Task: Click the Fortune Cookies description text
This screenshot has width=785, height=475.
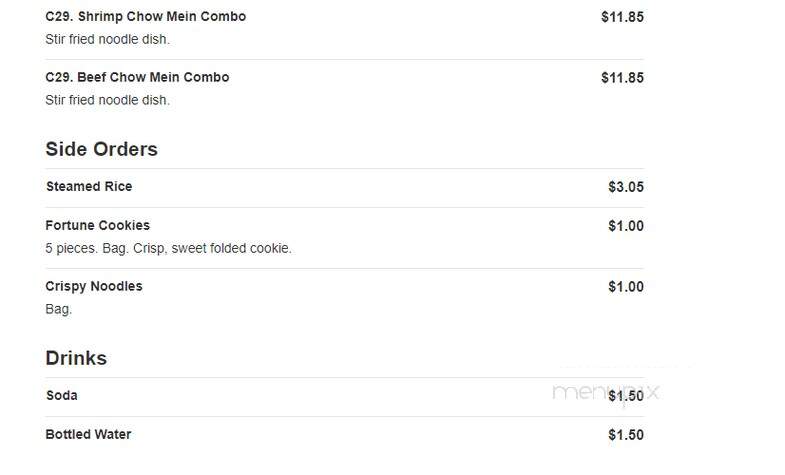Action: click(x=168, y=248)
